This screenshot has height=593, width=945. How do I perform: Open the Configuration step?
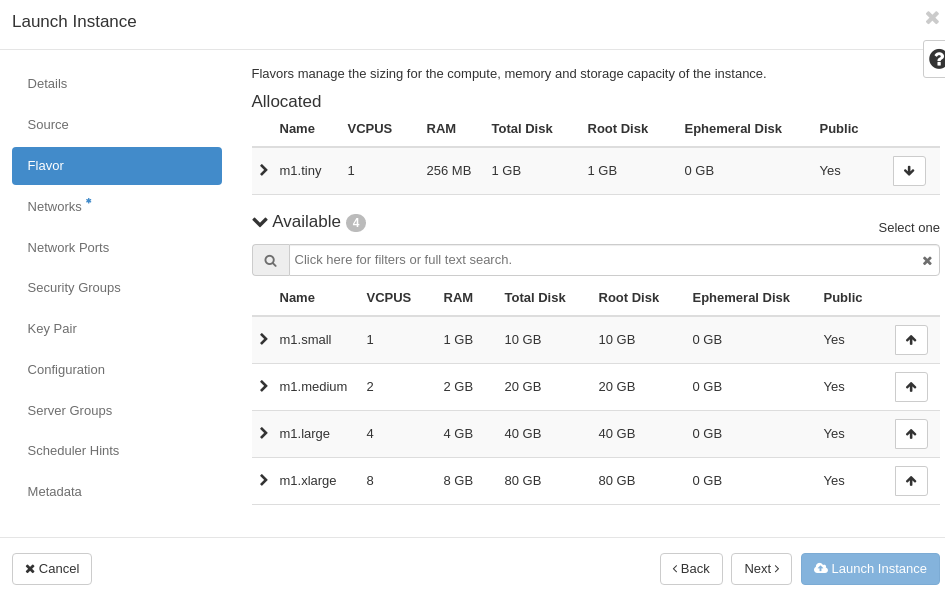(117, 370)
